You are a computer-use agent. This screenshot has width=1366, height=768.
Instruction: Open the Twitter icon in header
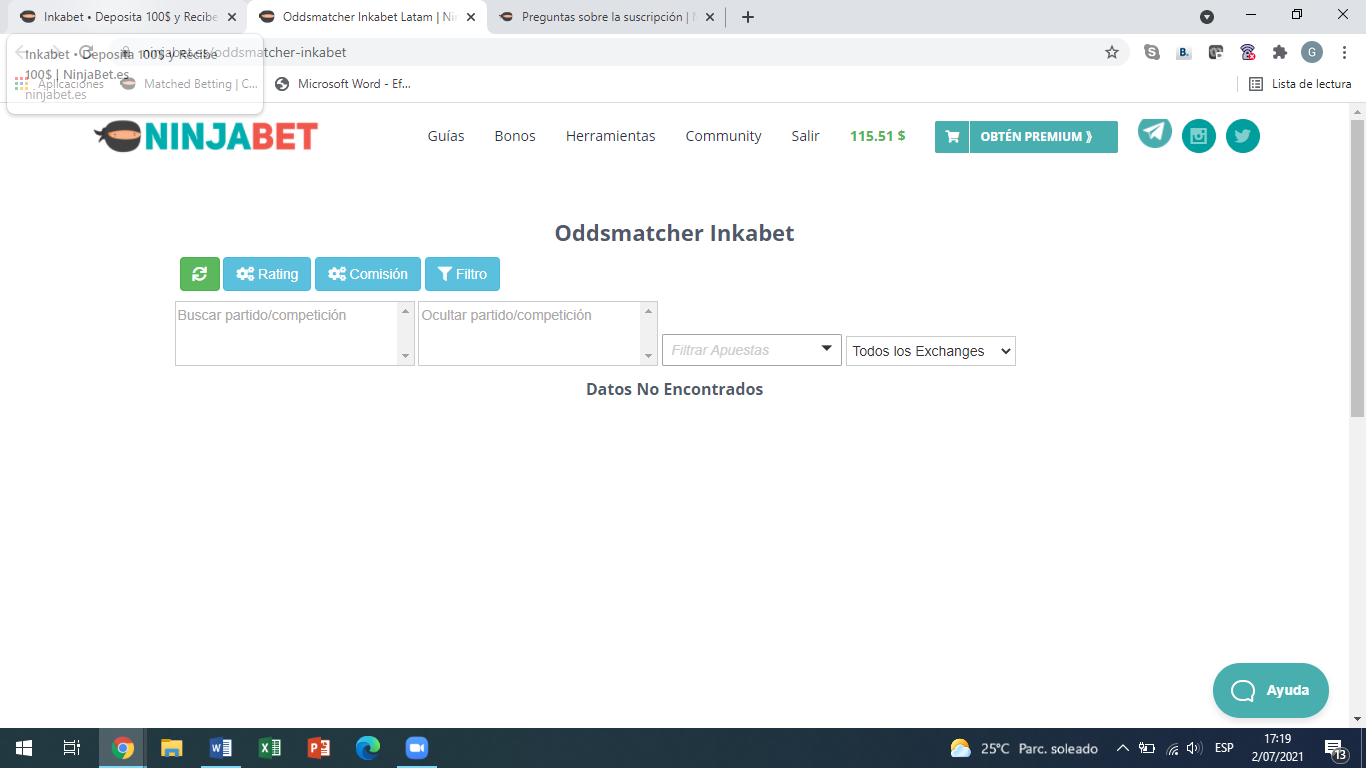point(1243,136)
